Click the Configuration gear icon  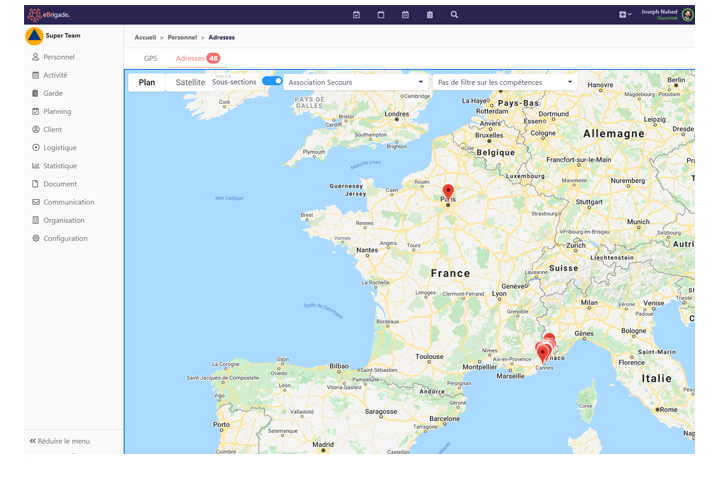coord(35,238)
